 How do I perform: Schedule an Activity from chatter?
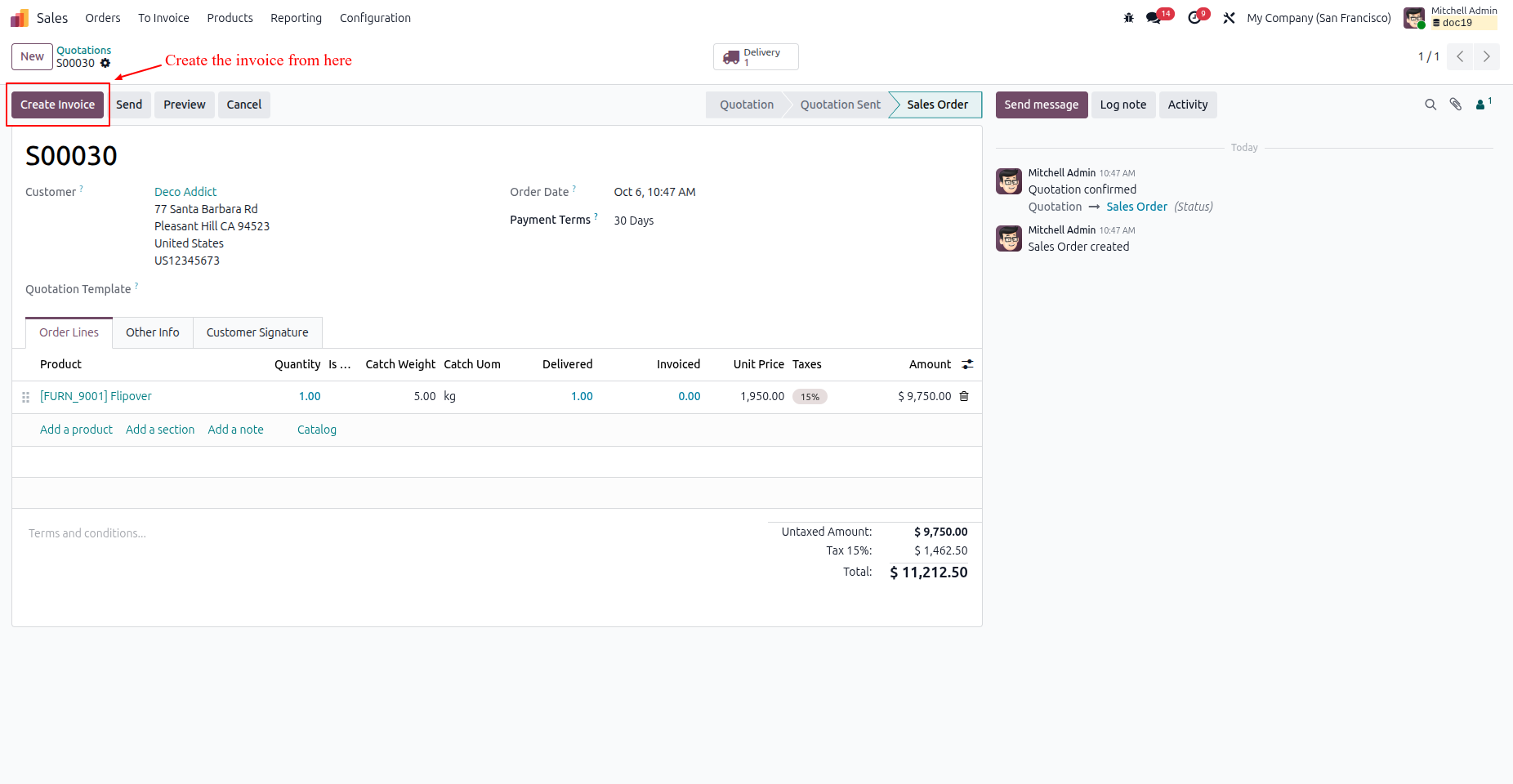(x=1188, y=105)
